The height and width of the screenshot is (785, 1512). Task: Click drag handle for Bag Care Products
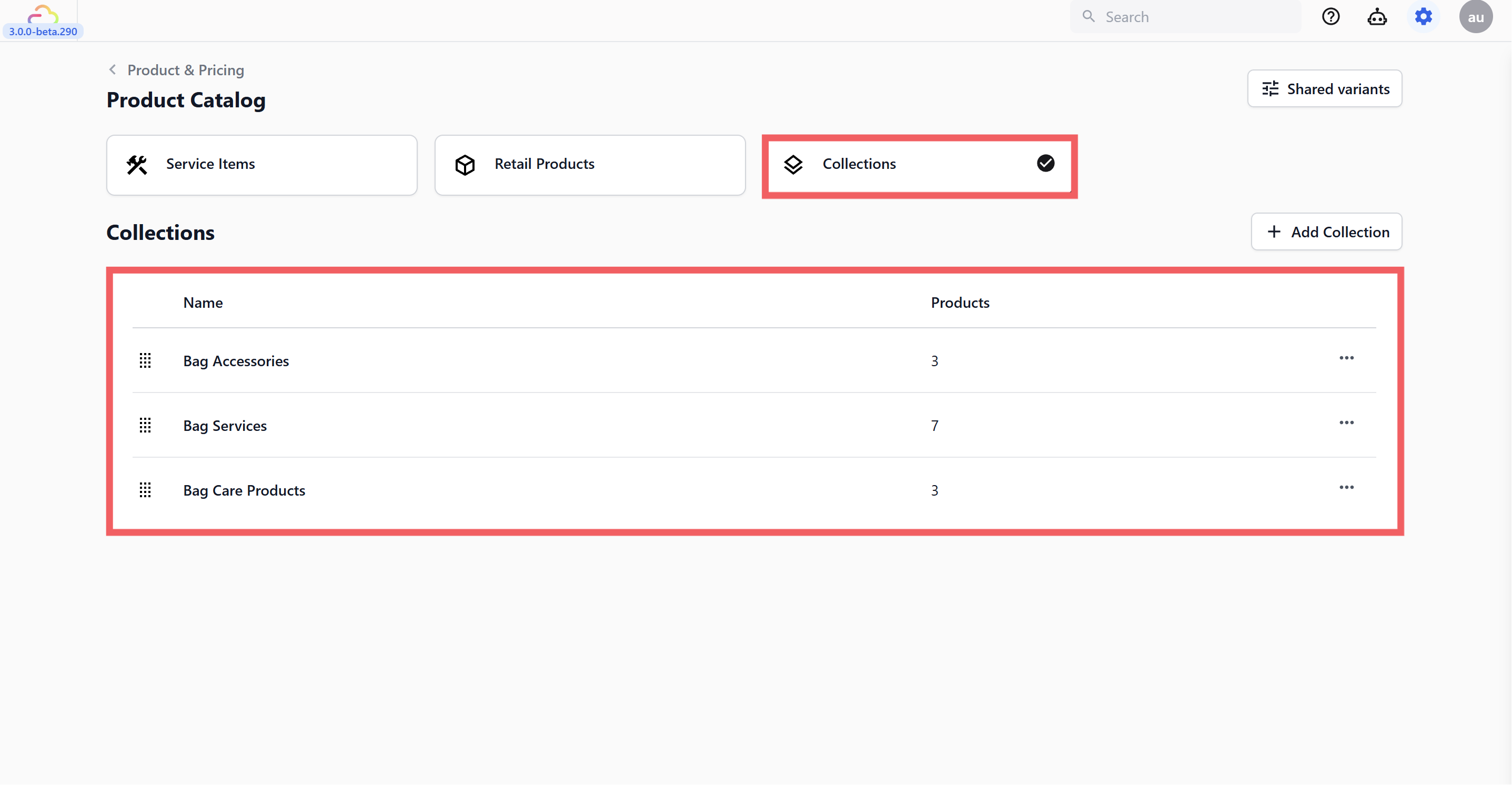[x=145, y=490]
